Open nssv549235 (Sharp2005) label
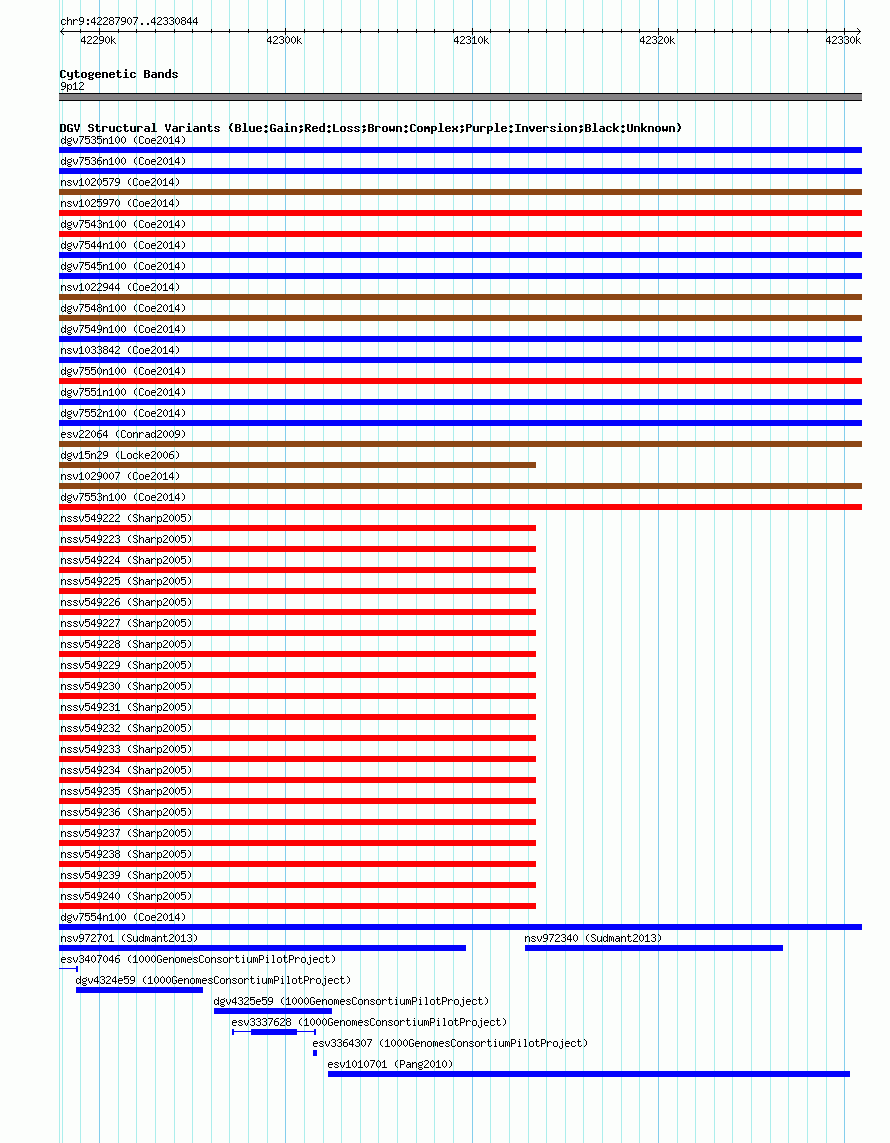890x1143 pixels. click(x=126, y=792)
